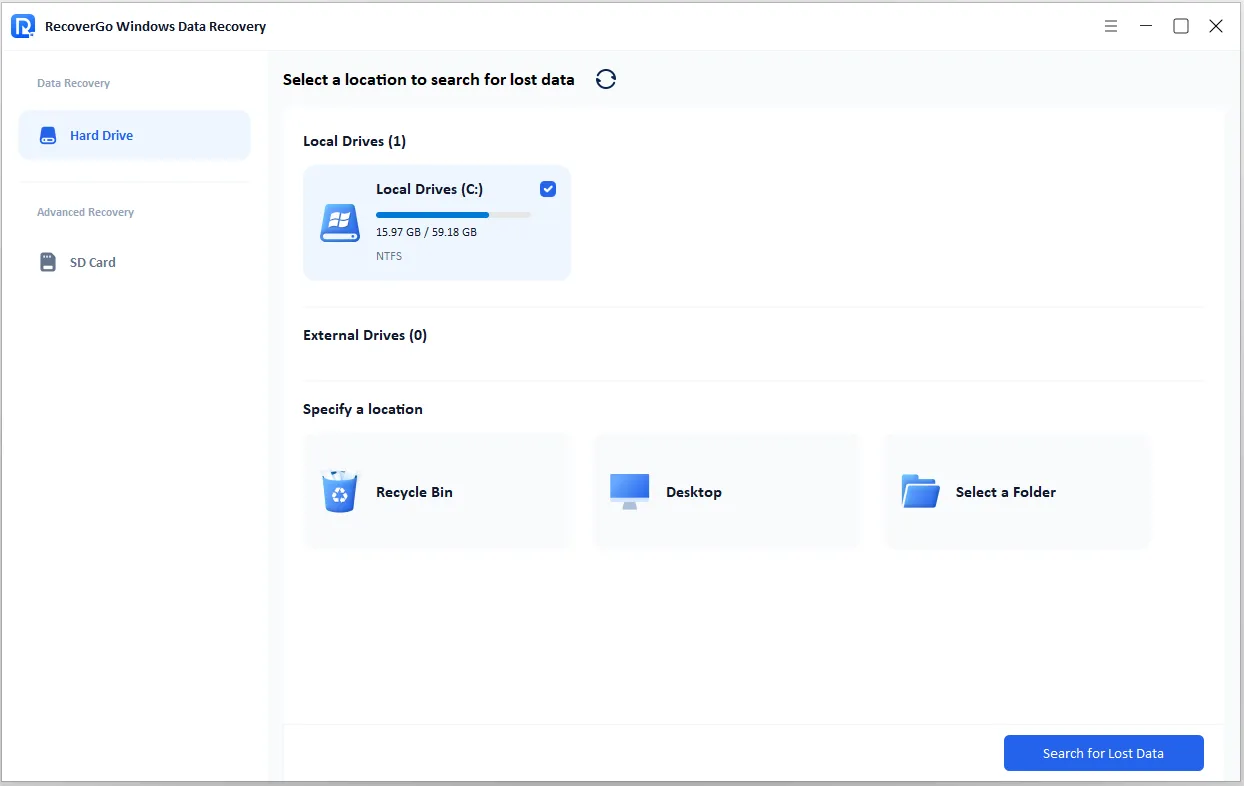Minimize the RecoverGo window
The width and height of the screenshot is (1244, 786).
point(1146,27)
